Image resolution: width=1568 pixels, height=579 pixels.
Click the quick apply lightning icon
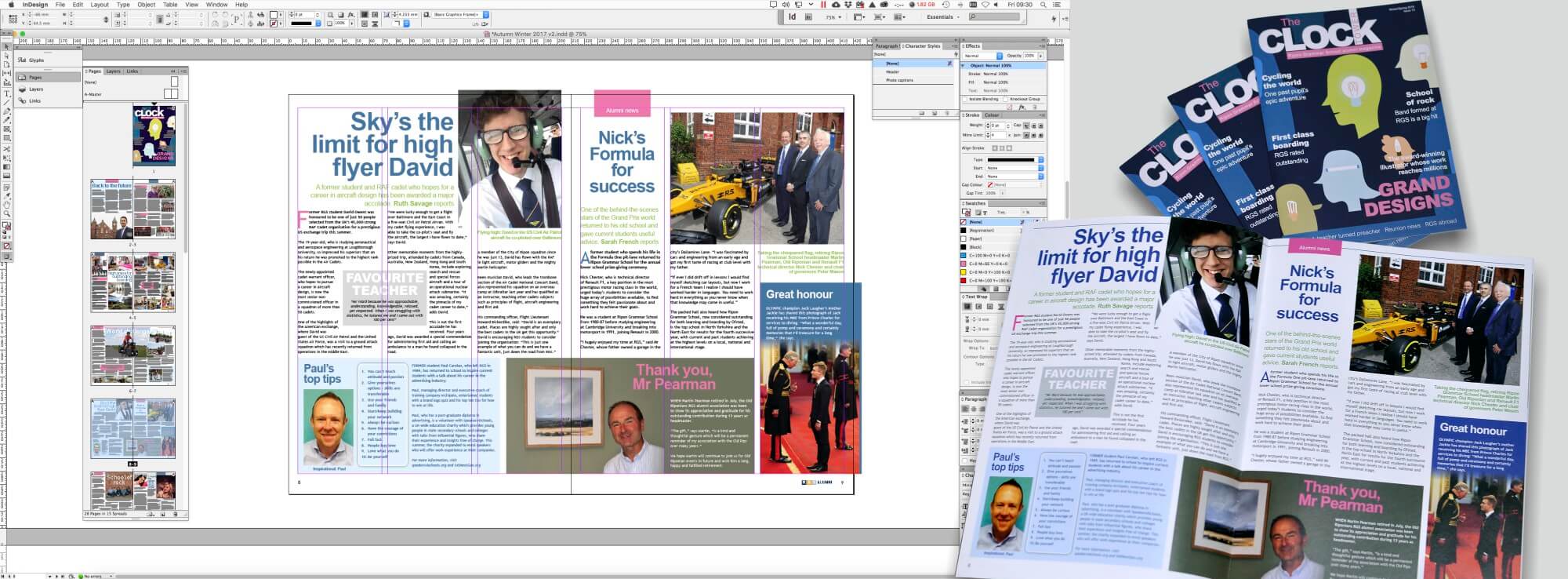(x=1053, y=19)
